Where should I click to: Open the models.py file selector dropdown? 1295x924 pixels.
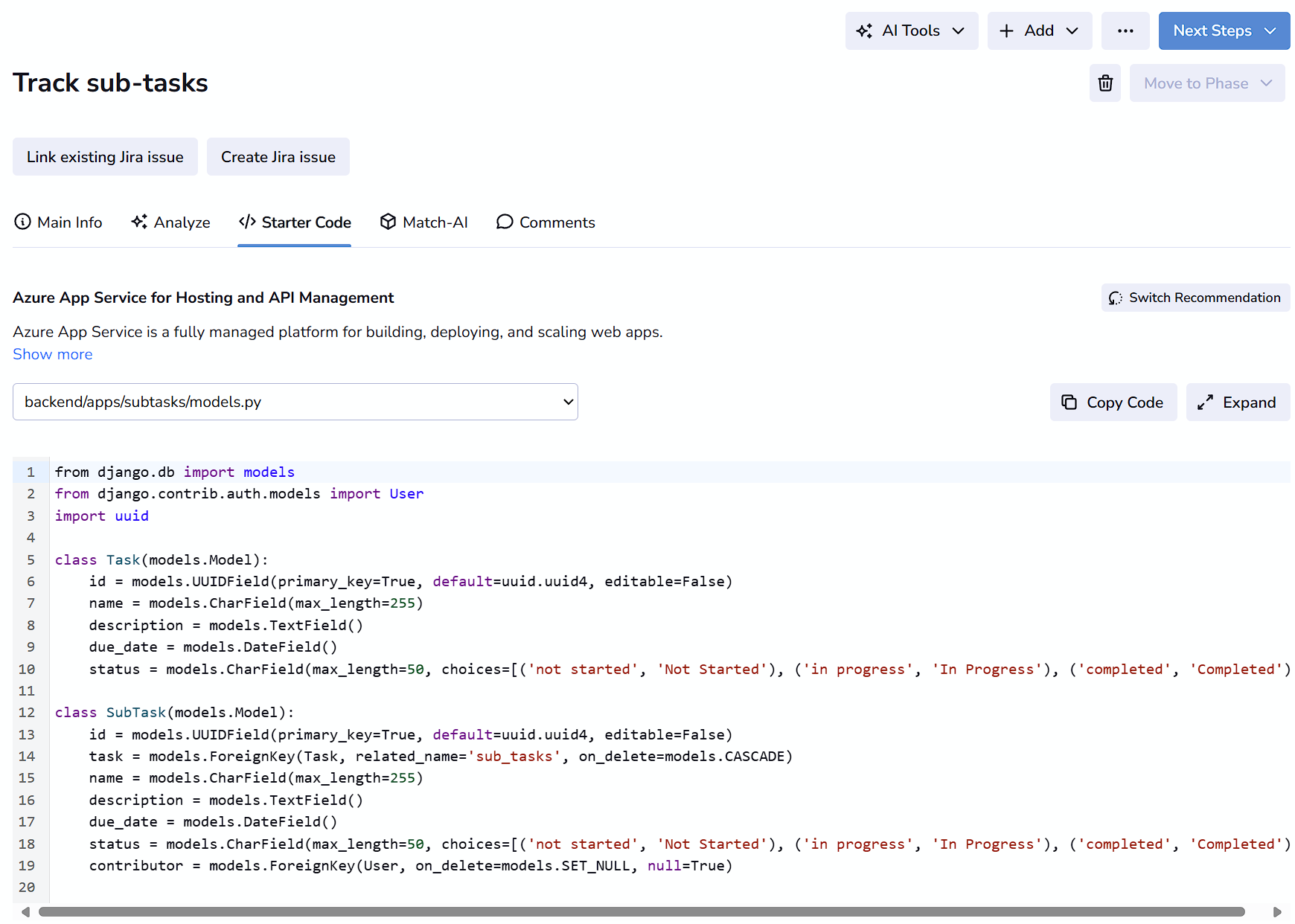tap(295, 402)
